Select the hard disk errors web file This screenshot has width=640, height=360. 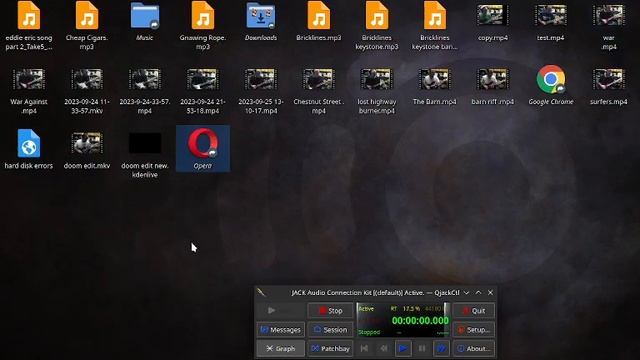tap(29, 149)
